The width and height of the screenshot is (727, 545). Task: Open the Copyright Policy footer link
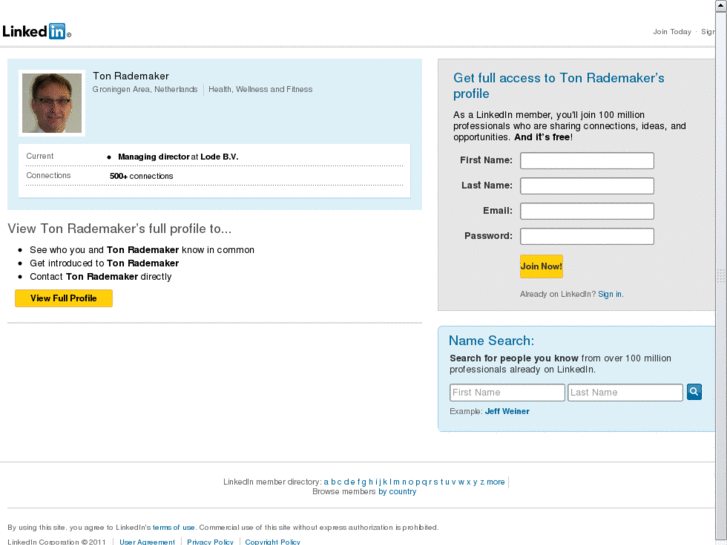click(272, 542)
